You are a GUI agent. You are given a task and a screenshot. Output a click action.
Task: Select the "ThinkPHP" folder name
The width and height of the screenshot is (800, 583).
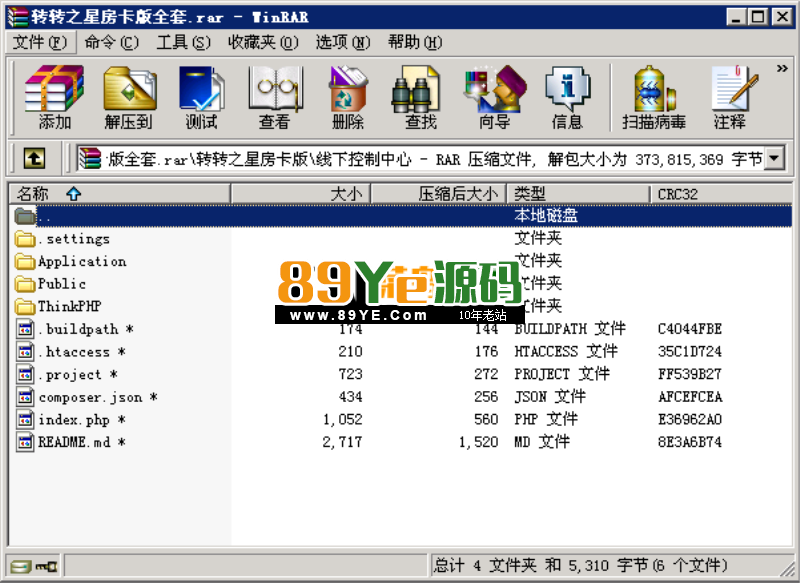[x=69, y=306]
